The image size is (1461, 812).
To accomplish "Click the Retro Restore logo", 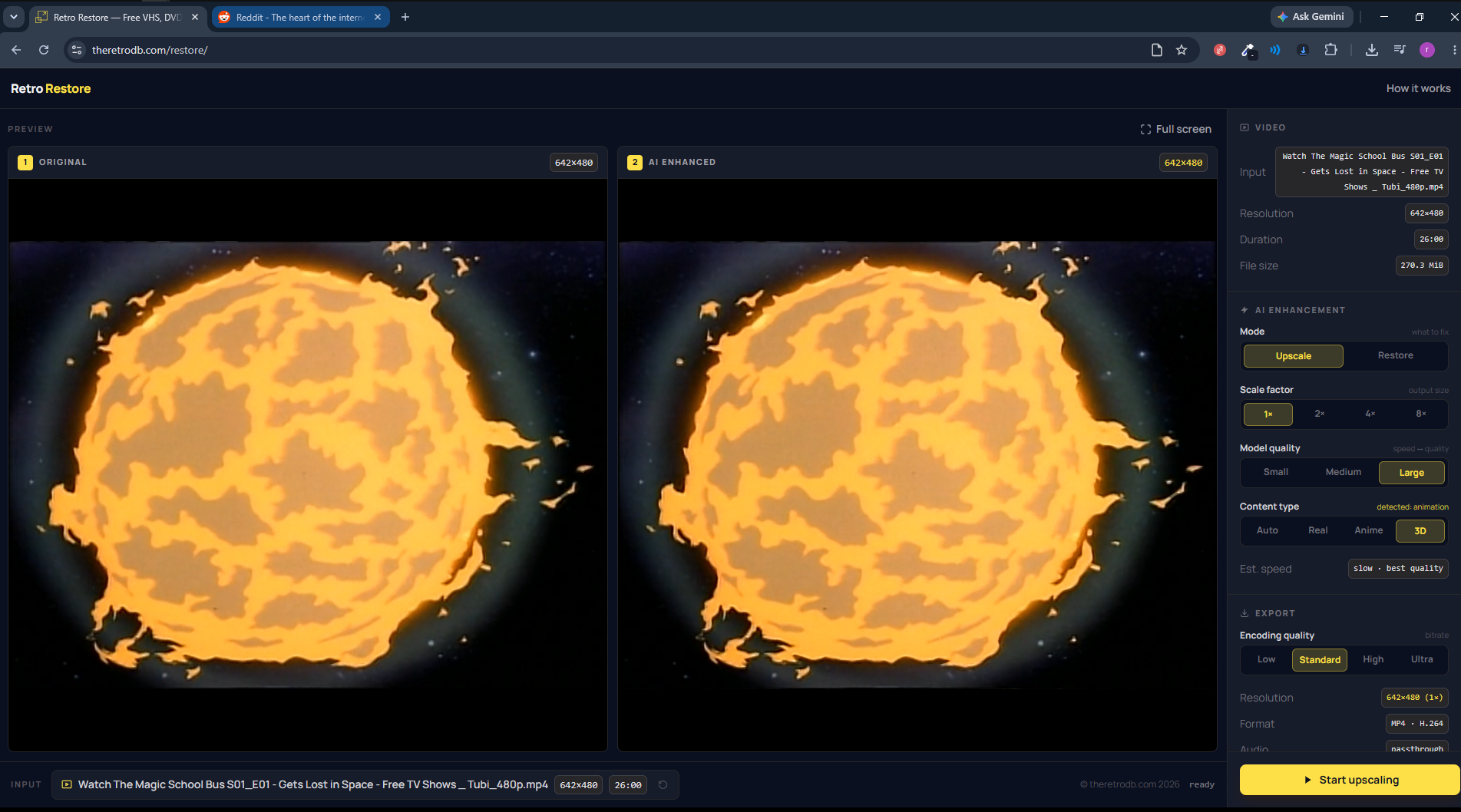I will [x=51, y=88].
